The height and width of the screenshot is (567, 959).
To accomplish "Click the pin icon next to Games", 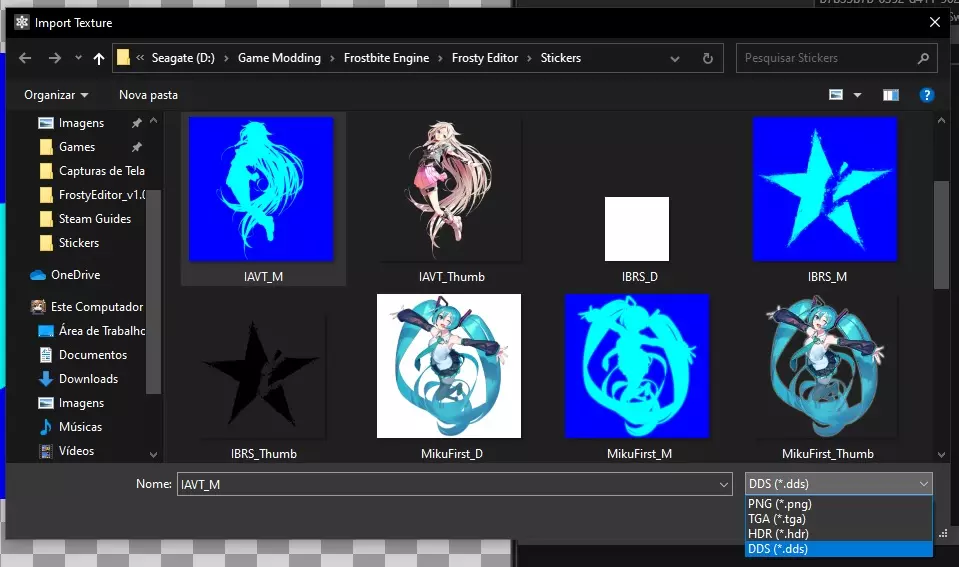I will click(136, 147).
